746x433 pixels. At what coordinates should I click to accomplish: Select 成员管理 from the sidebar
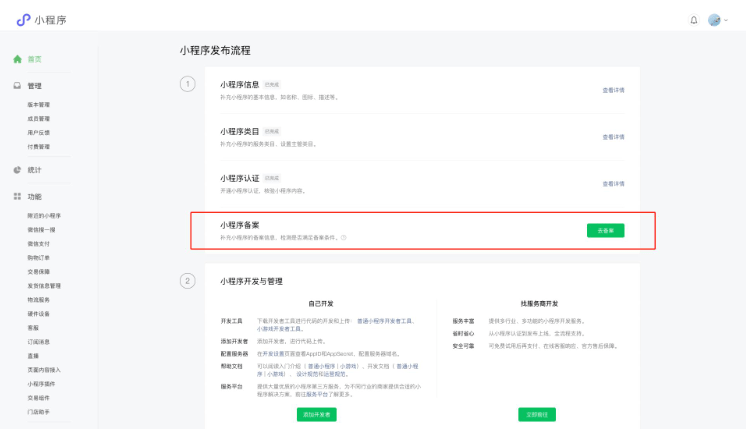[x=39, y=118]
